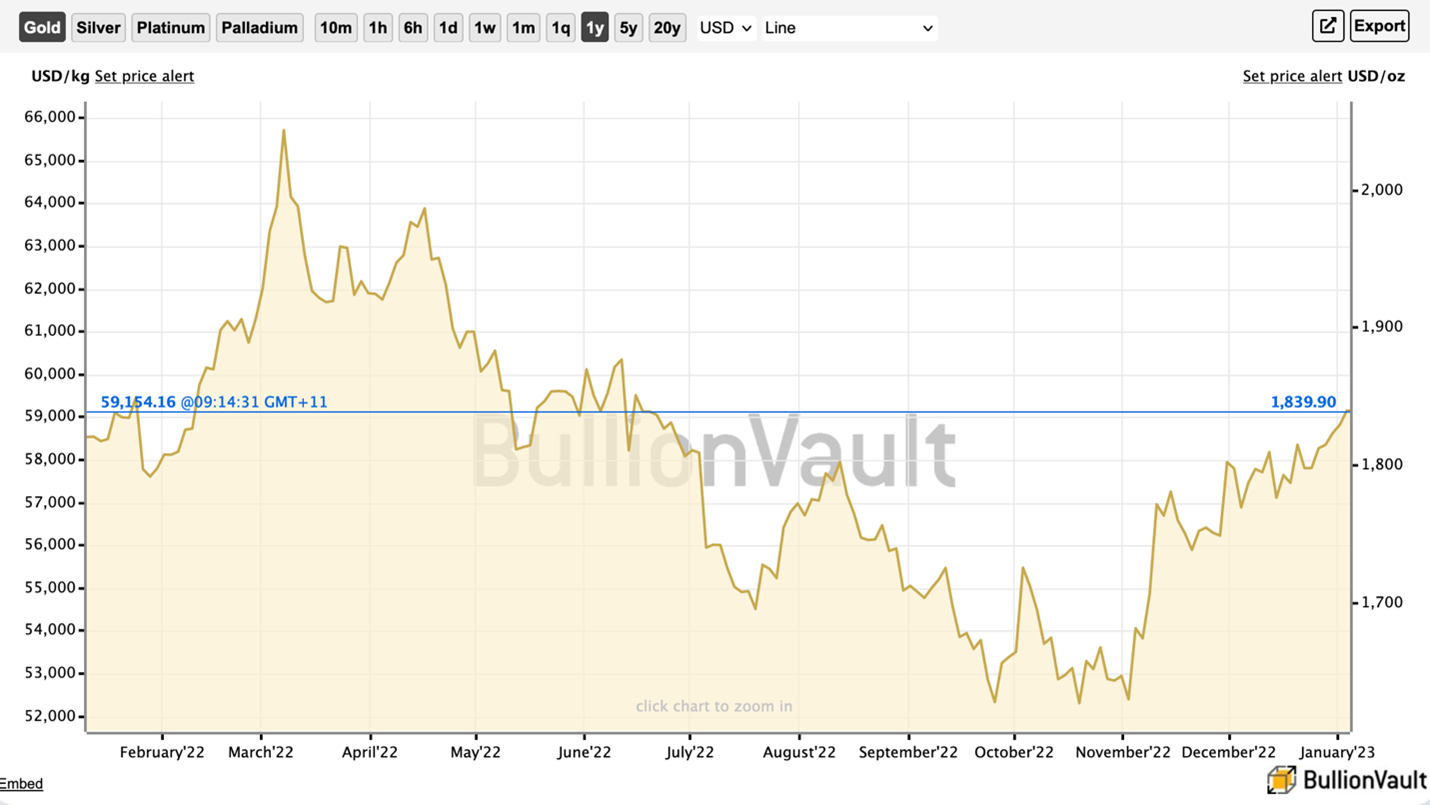Set time range to 1m
1430x805 pixels.
click(523, 27)
